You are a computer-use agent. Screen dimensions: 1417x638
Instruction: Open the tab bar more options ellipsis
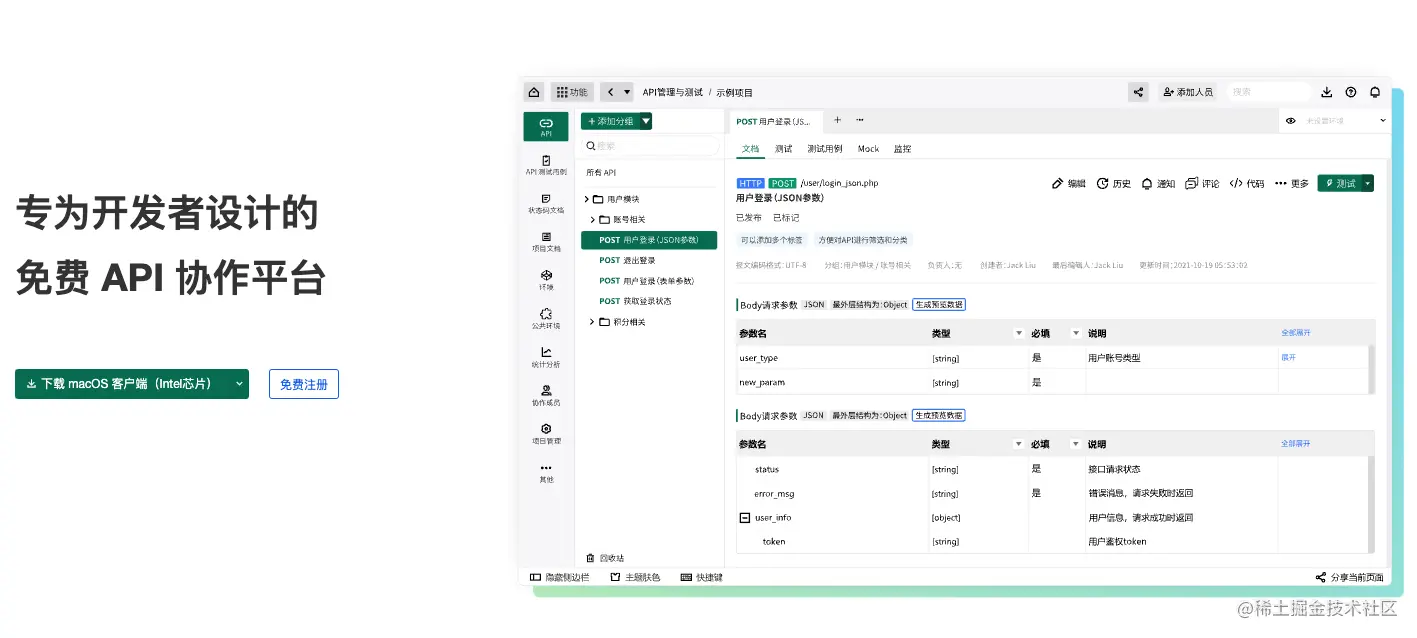pyautogui.click(x=860, y=120)
